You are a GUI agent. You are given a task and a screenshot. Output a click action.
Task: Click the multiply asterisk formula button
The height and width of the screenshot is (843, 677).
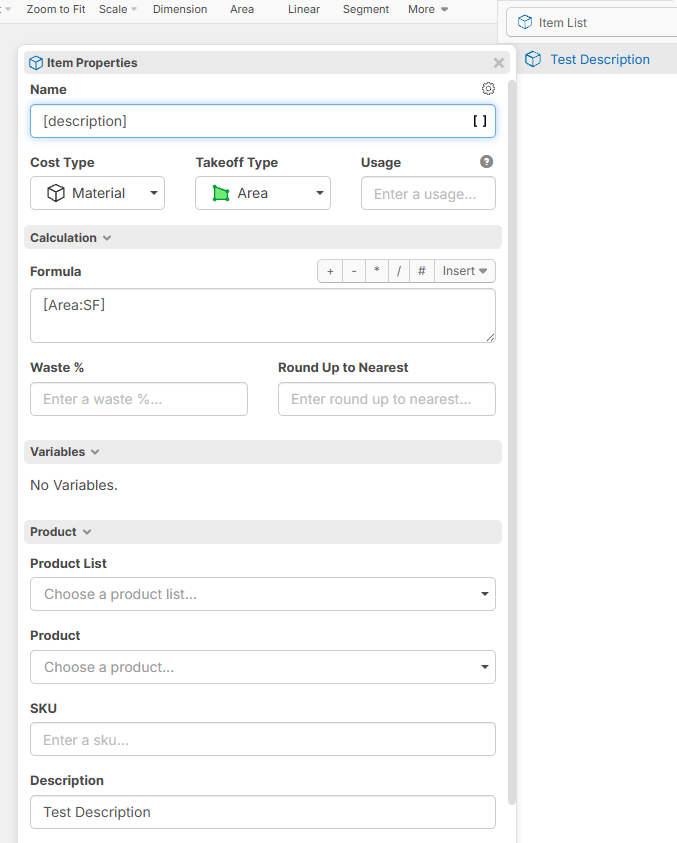376,271
